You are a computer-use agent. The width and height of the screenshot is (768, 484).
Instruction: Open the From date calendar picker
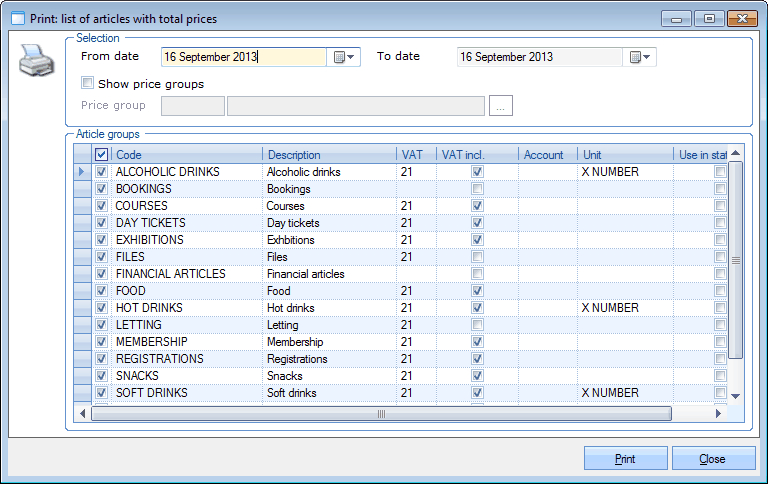344,57
